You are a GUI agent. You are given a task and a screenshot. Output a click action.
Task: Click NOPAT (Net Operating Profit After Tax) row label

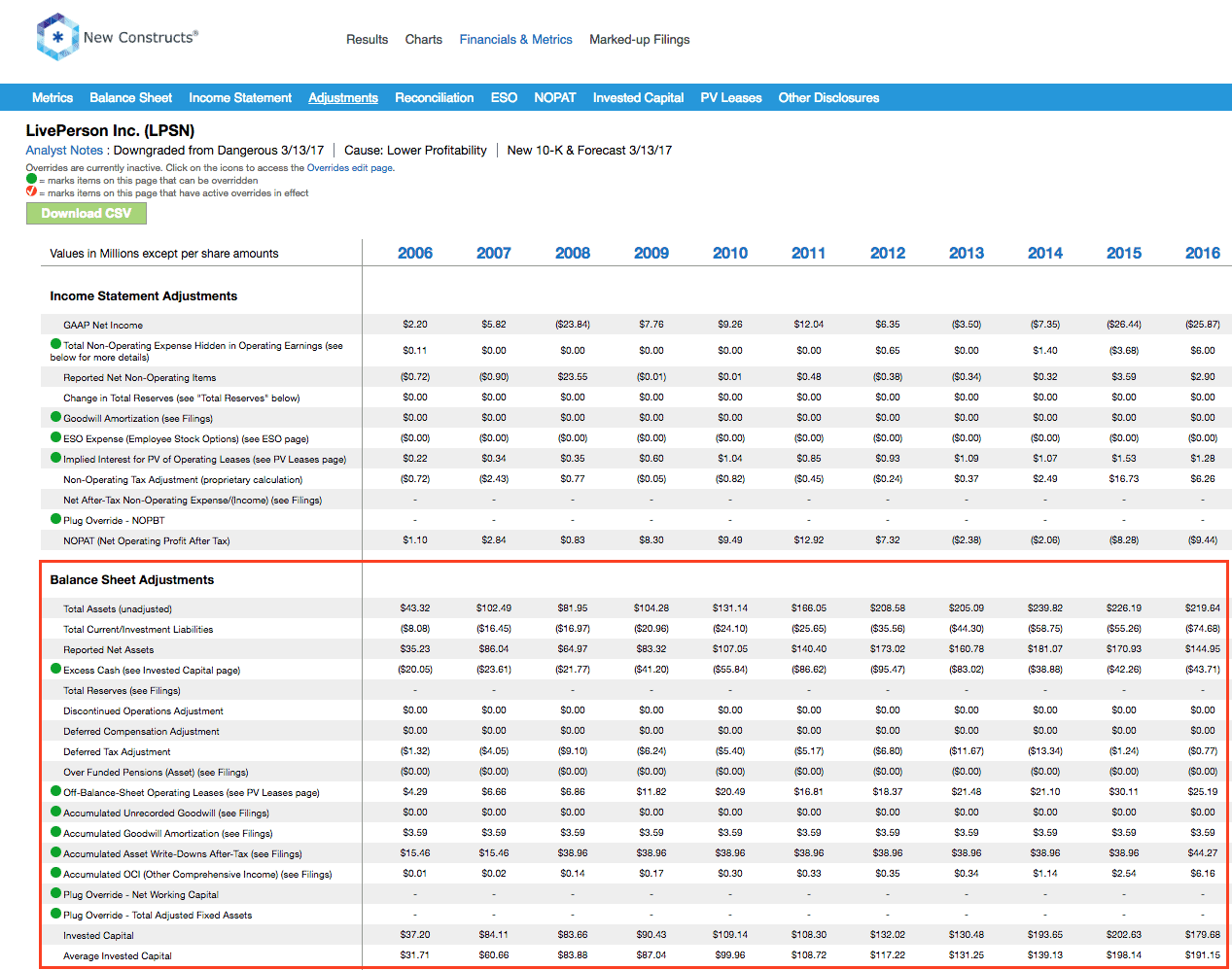[x=147, y=540]
